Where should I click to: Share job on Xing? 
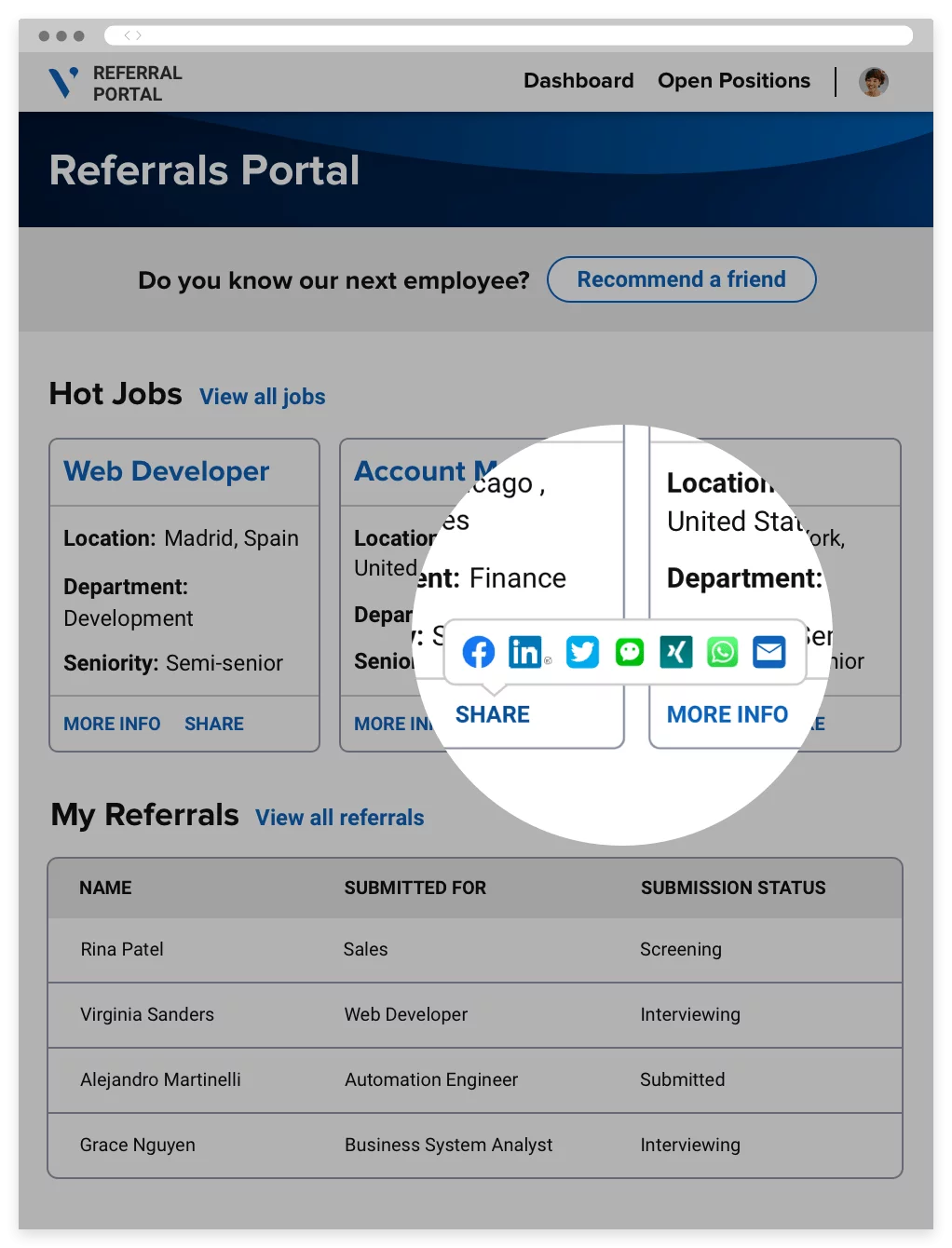pyautogui.click(x=676, y=652)
